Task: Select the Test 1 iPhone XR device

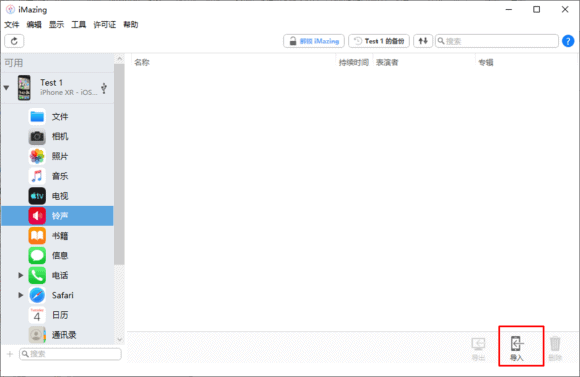Action: 57,88
